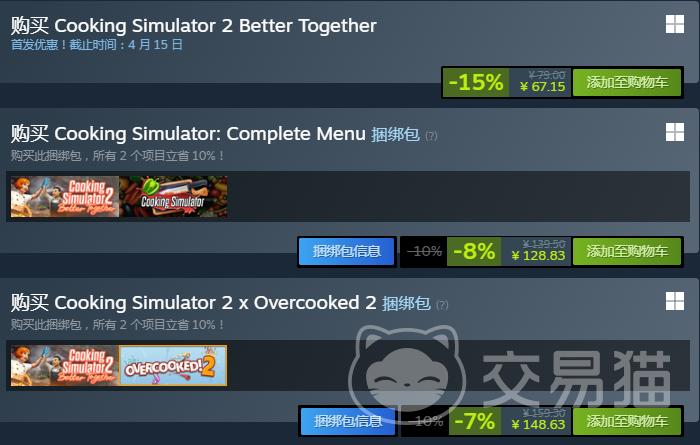Open original Cooking Simulator thumbnail
This screenshot has width=700, height=445.
(x=173, y=196)
